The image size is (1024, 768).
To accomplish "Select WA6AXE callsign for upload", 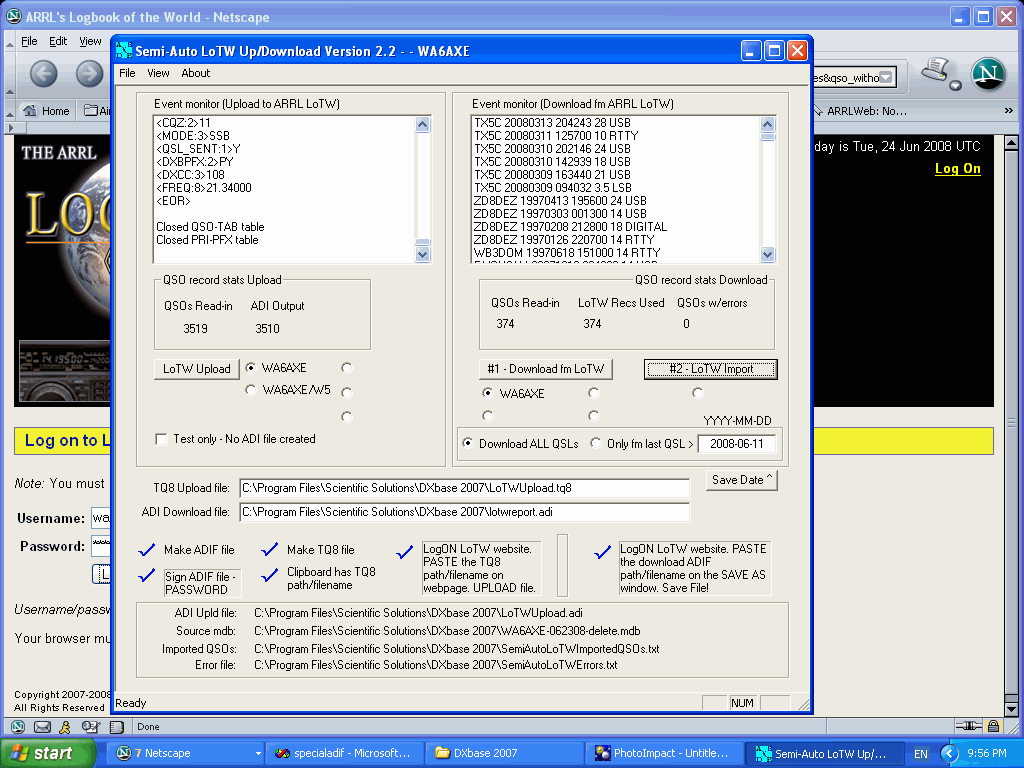I will coord(251,368).
